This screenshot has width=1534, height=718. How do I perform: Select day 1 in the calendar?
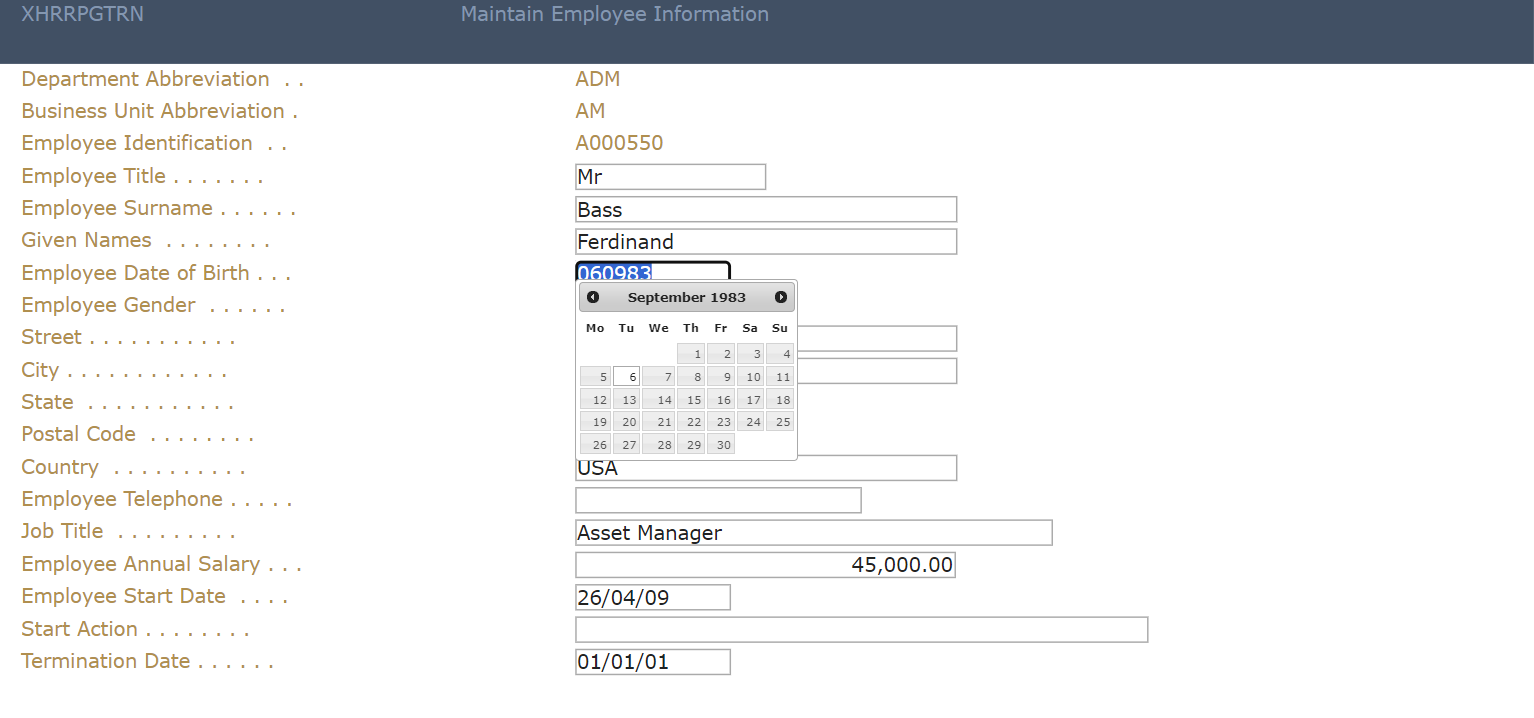click(x=691, y=354)
